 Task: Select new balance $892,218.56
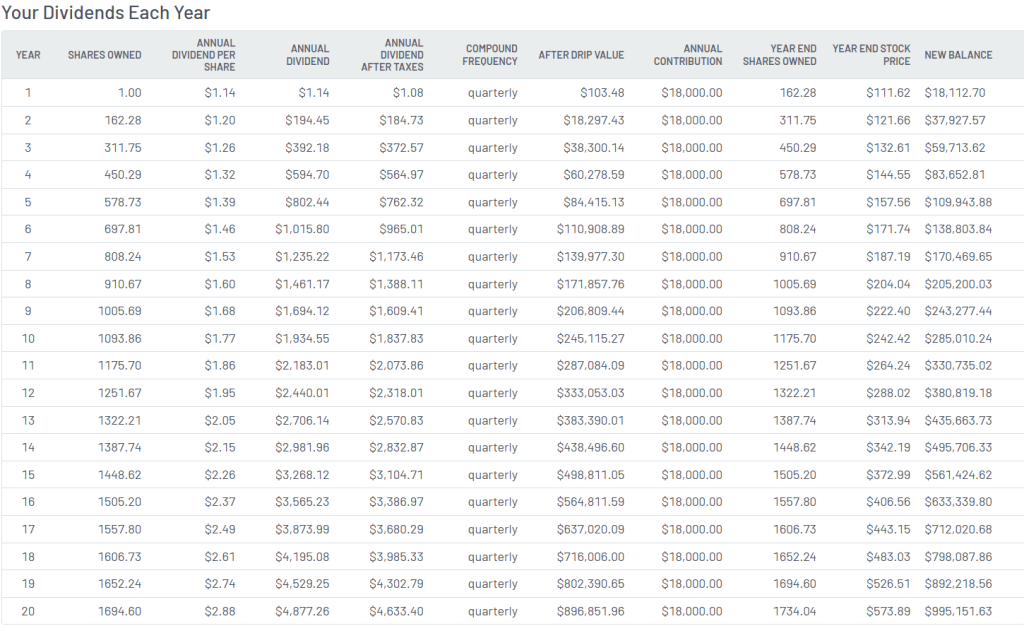958,584
